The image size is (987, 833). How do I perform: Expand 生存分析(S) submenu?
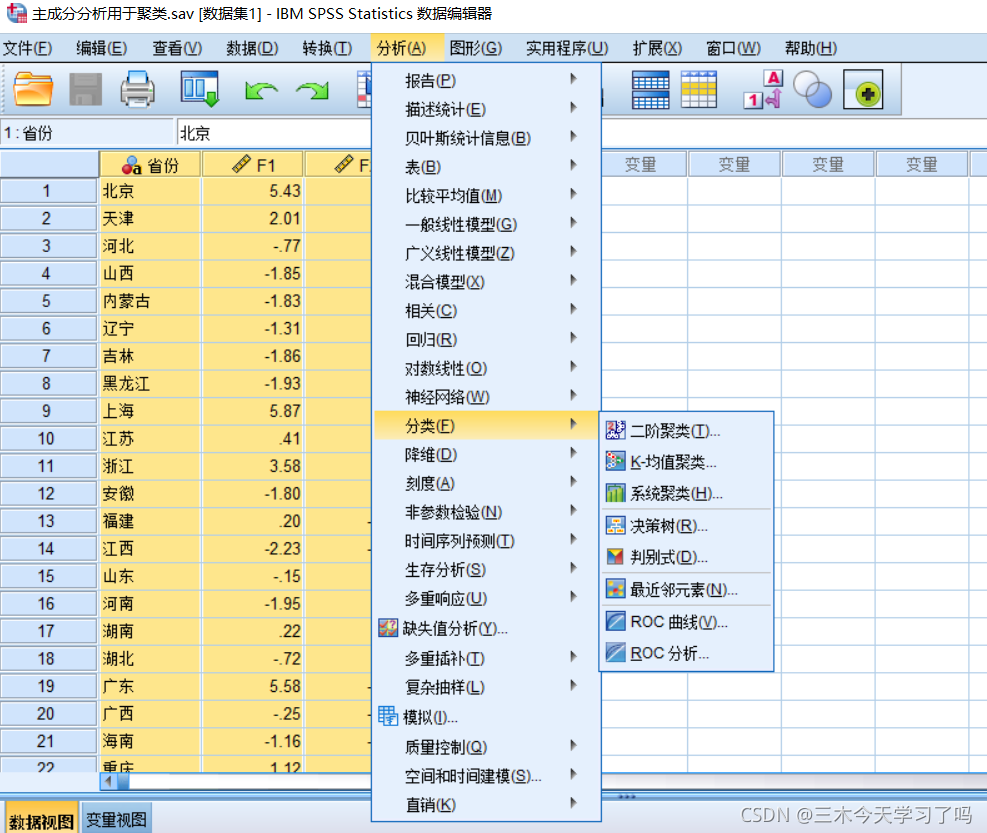click(486, 570)
